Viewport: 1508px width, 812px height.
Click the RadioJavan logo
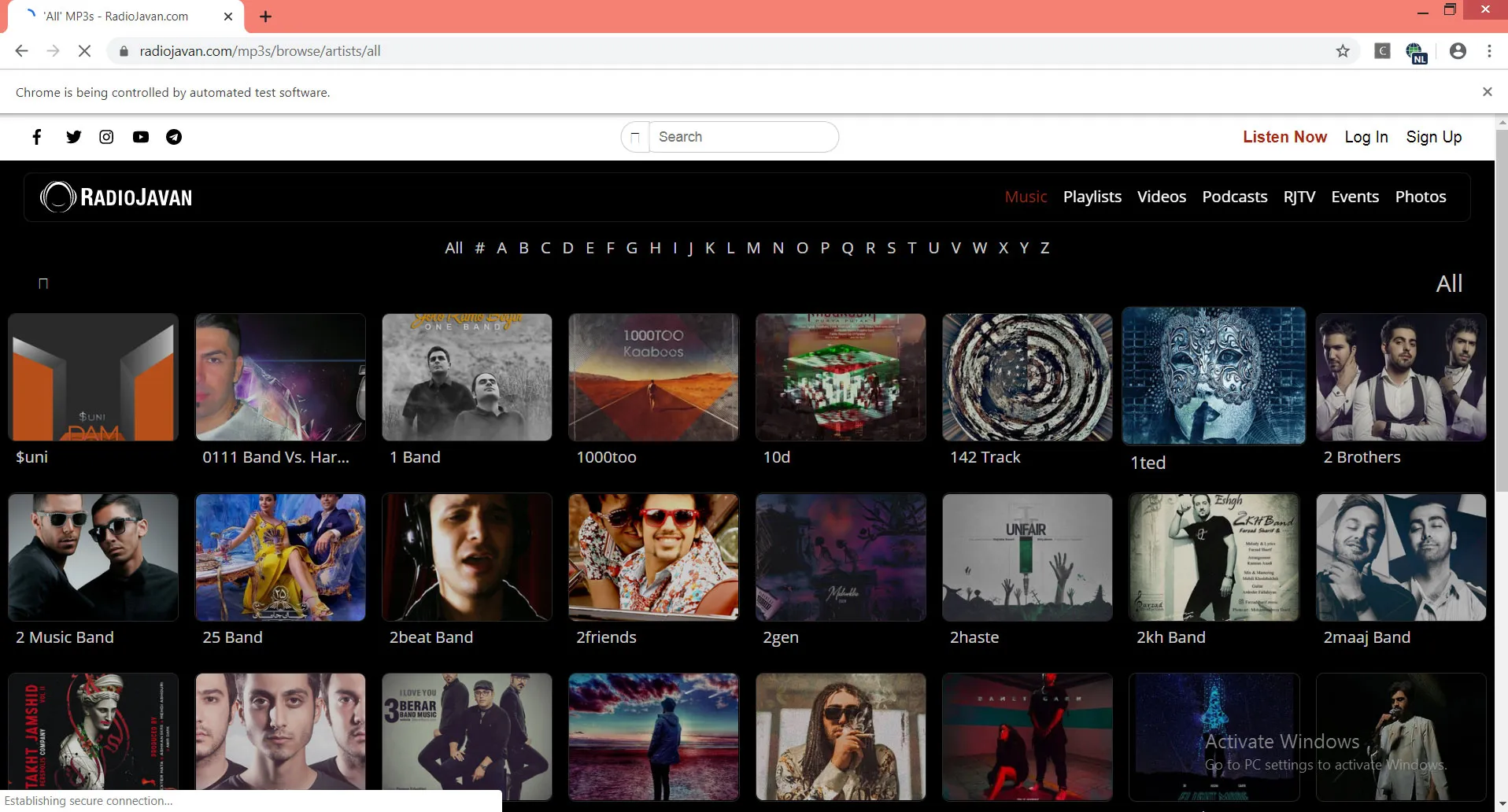pyautogui.click(x=116, y=197)
